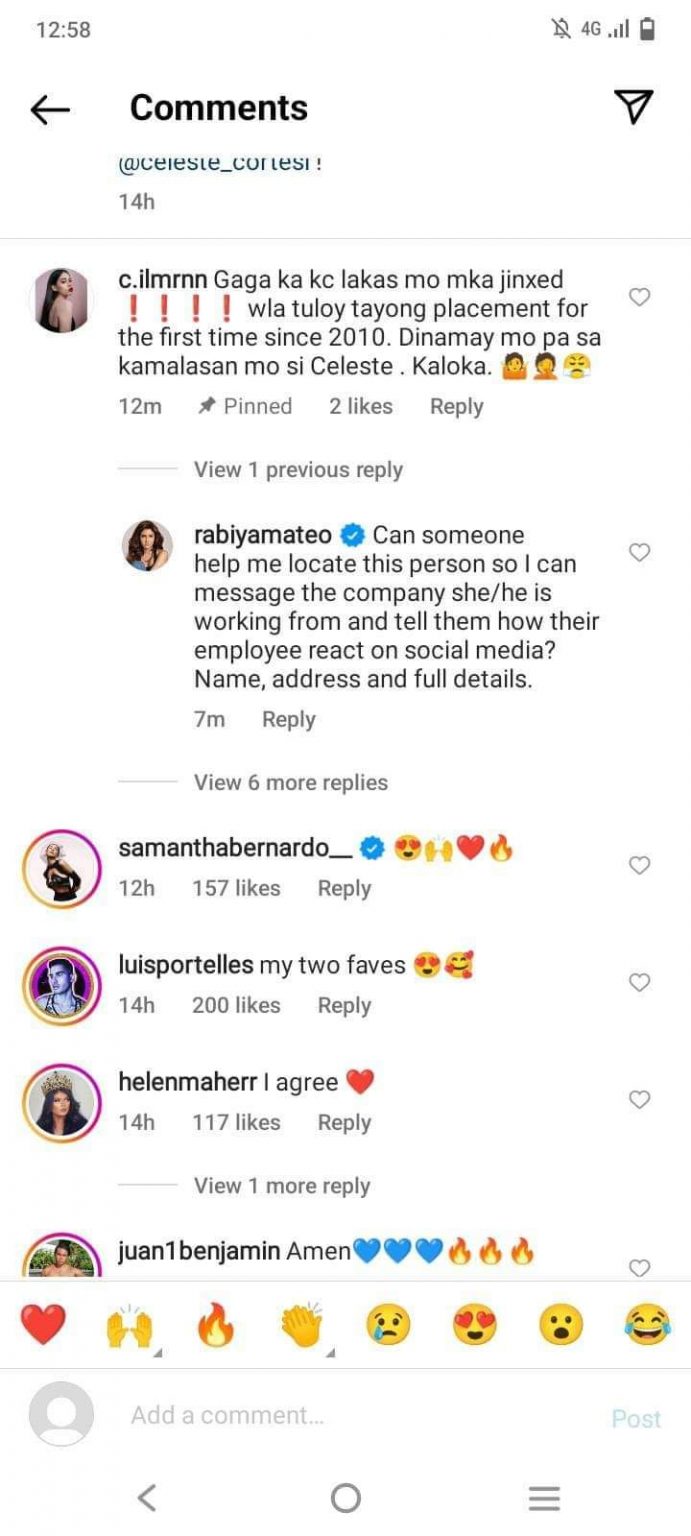
Task: Tap the back arrow to exit Comments
Action: coord(49,110)
